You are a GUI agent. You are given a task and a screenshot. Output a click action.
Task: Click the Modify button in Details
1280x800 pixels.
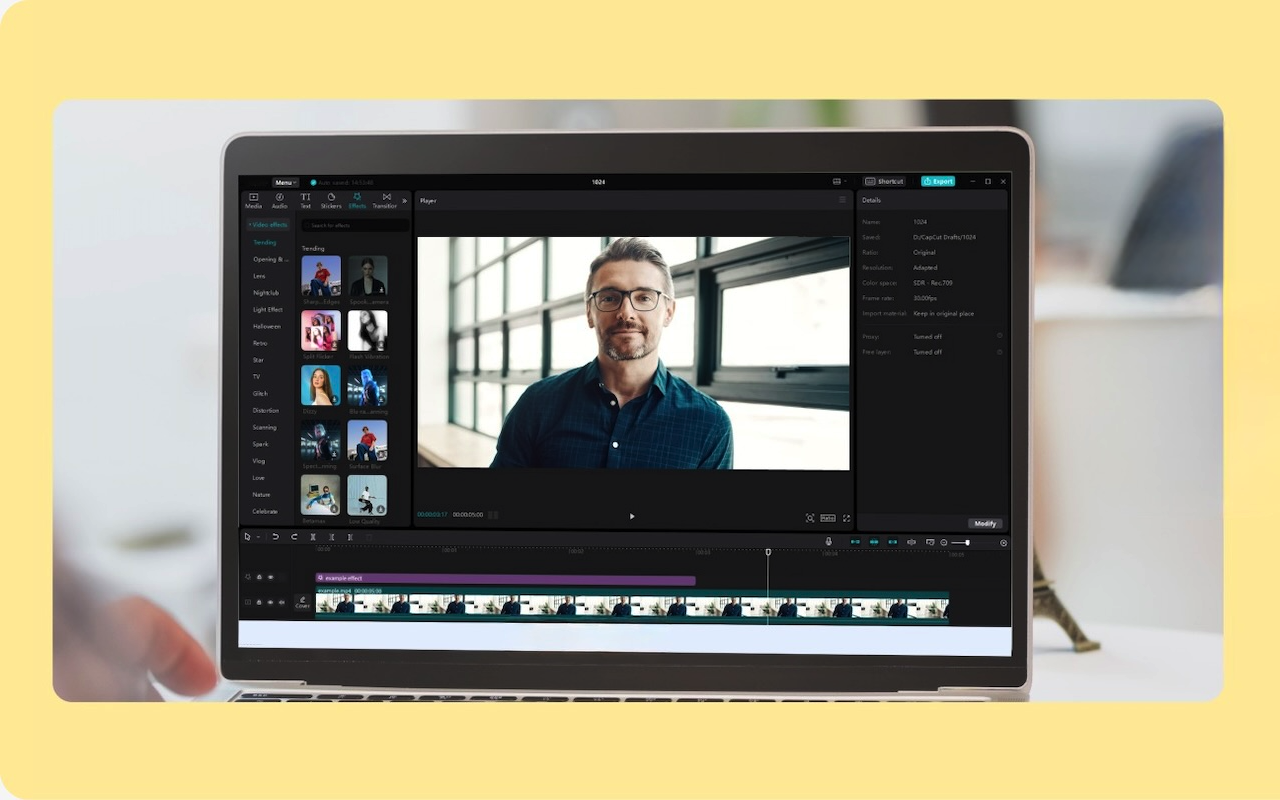(x=985, y=523)
